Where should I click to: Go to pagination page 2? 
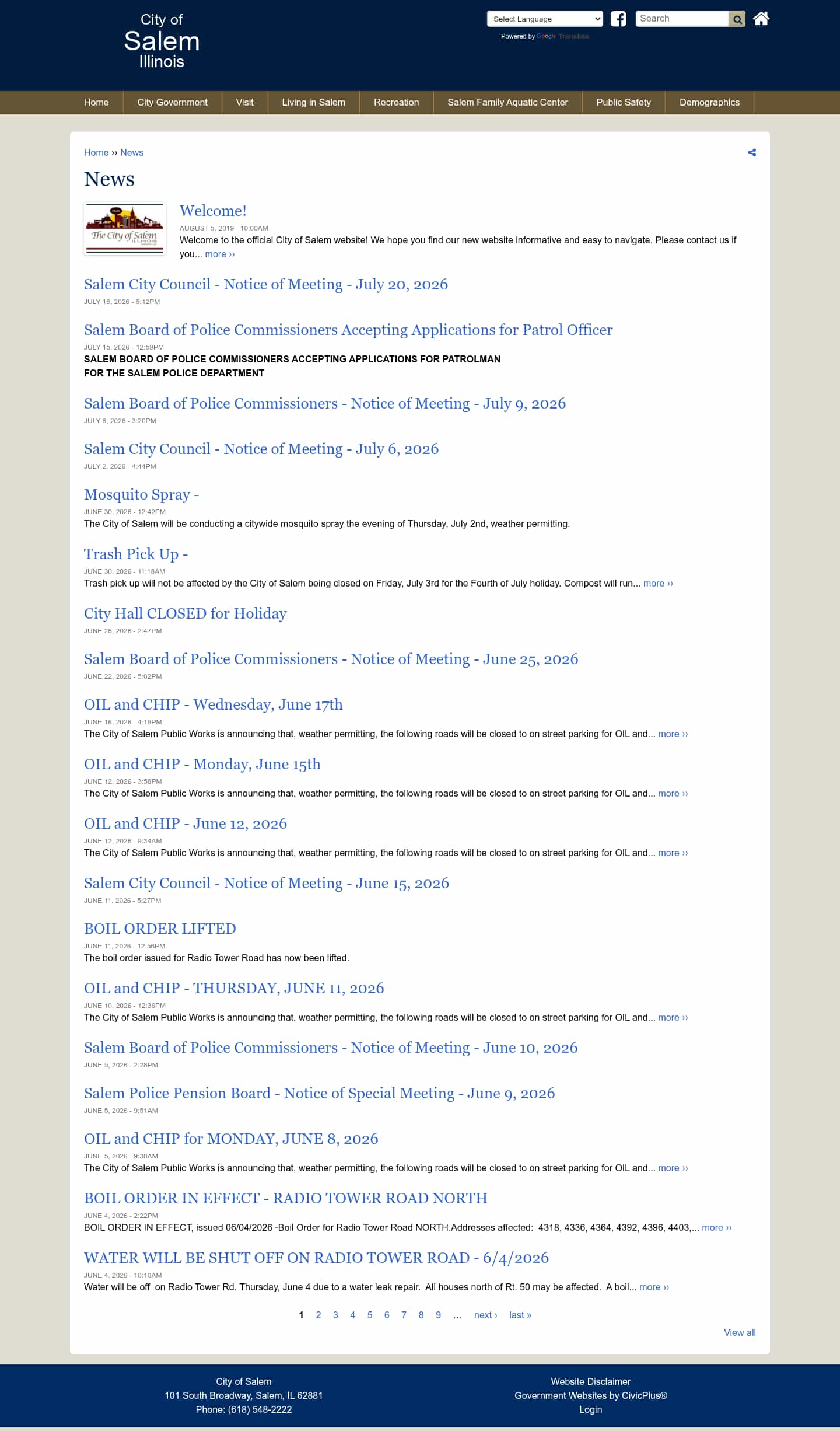[x=318, y=1315]
